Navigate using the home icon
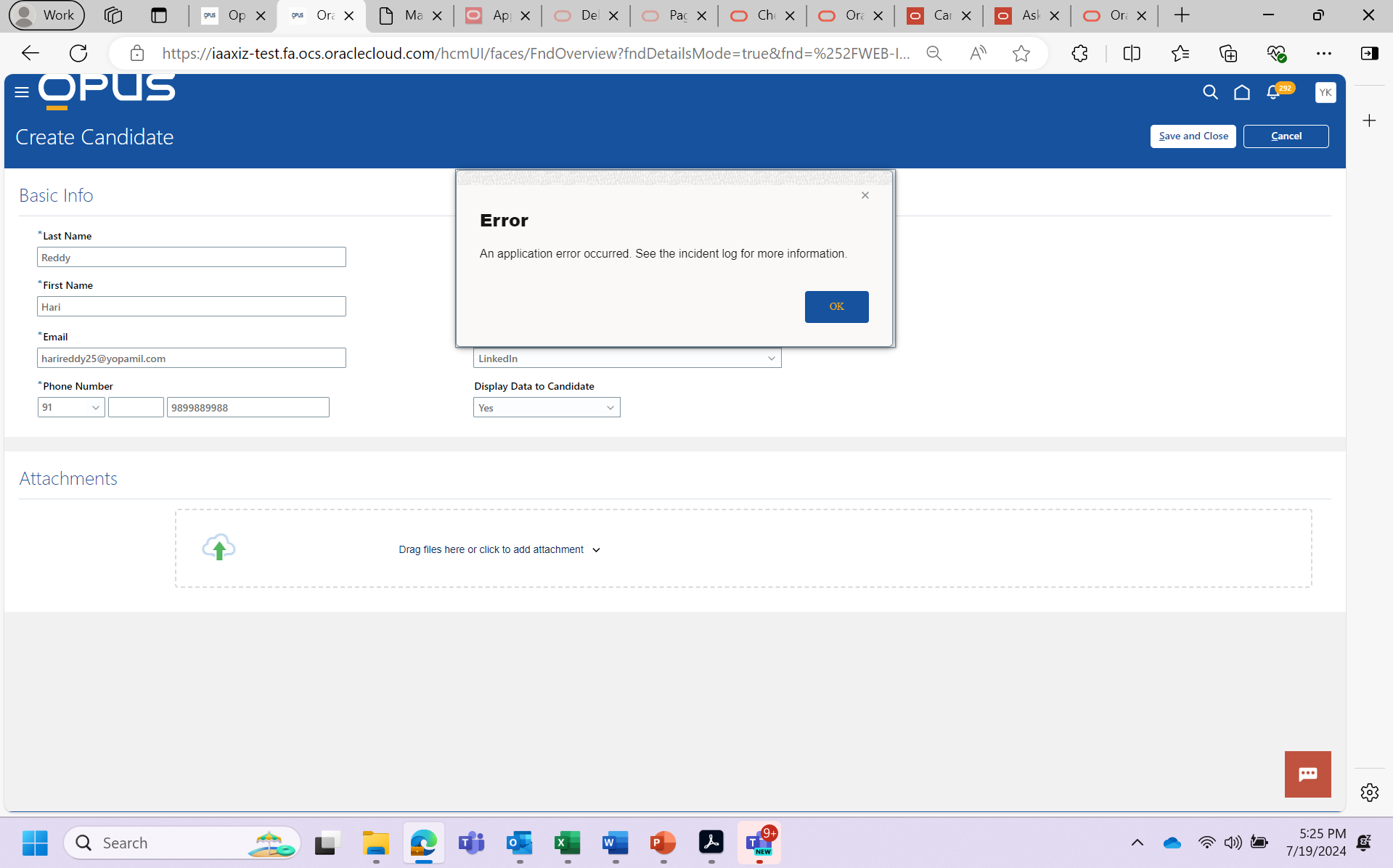This screenshot has width=1393, height=868. coord(1241,92)
